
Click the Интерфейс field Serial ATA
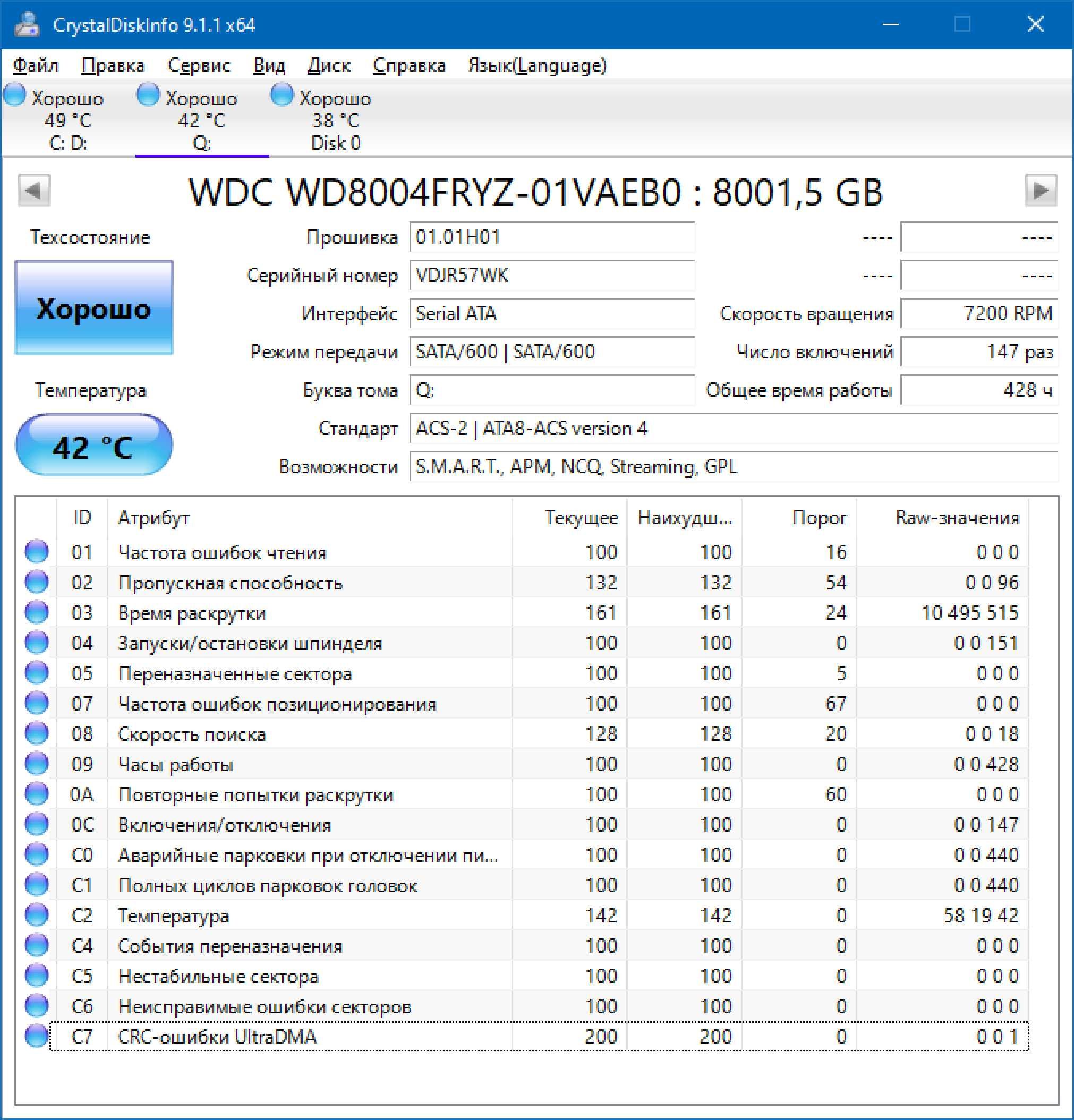tap(552, 314)
